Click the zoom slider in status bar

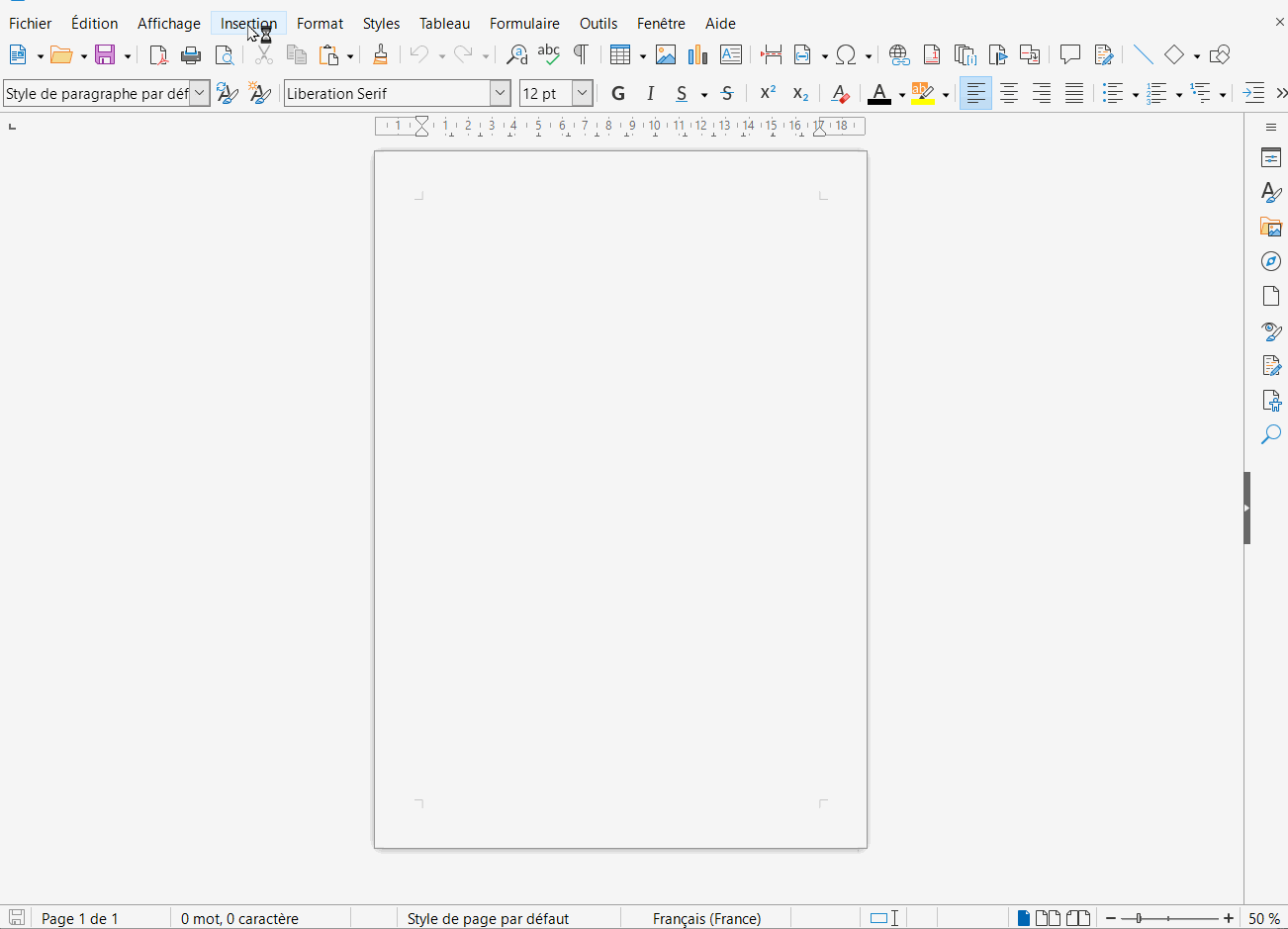point(1169,919)
